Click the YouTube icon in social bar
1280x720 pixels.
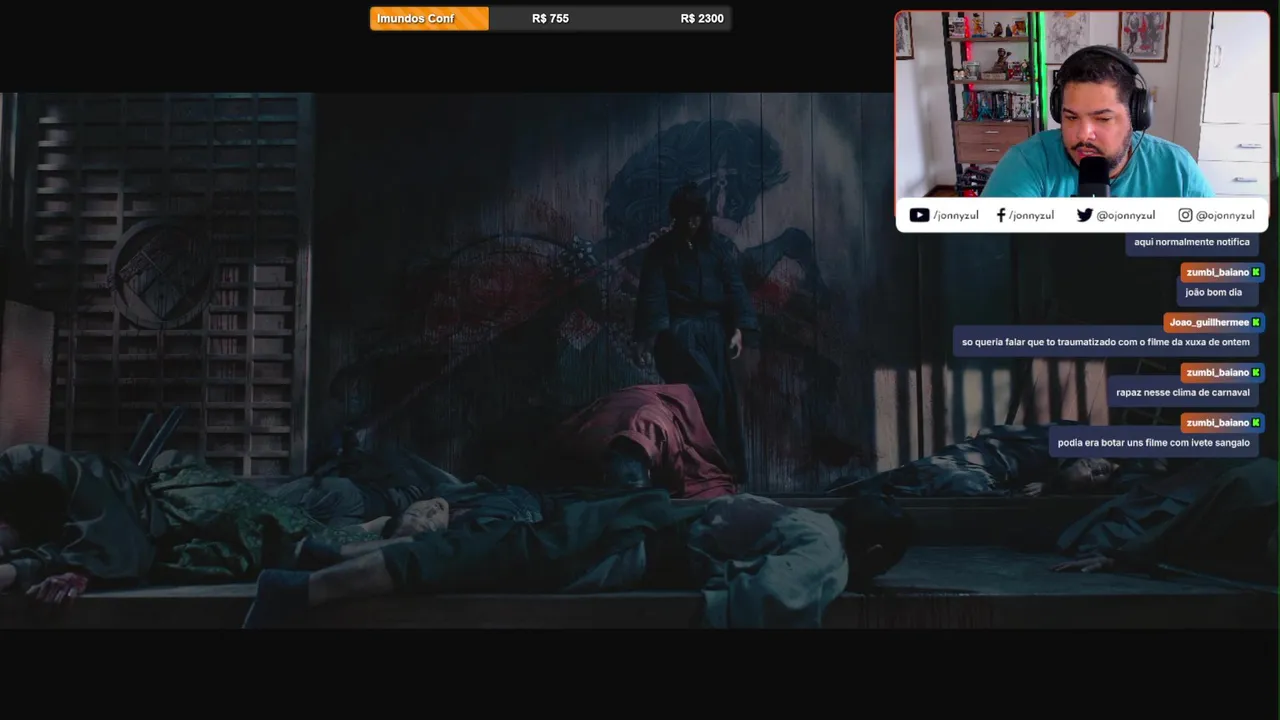click(919, 215)
